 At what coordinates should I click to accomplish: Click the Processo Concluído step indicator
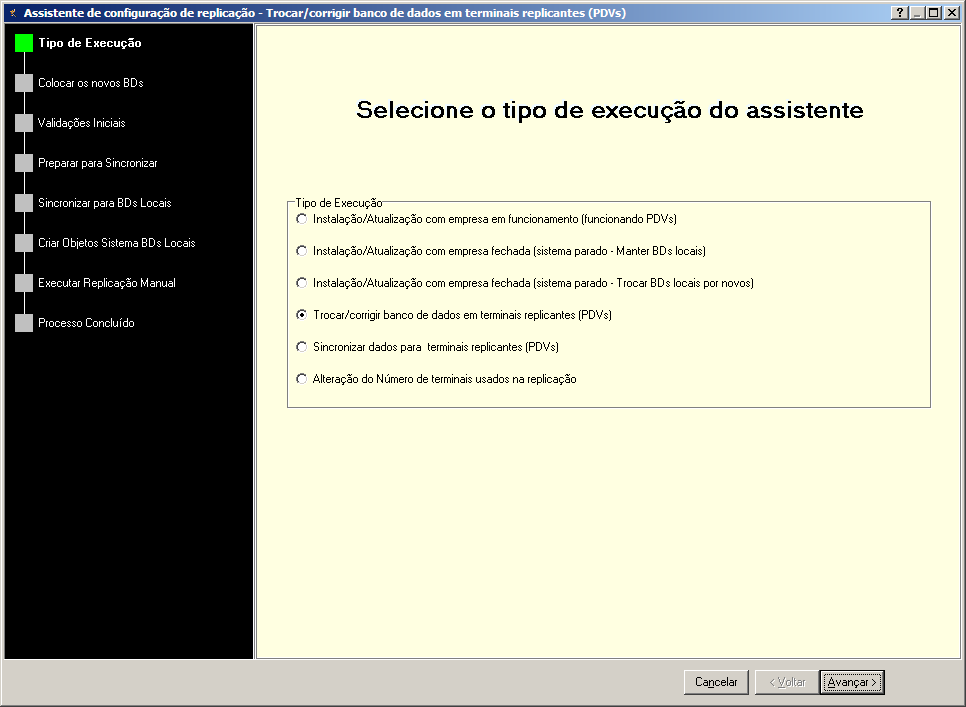24,323
